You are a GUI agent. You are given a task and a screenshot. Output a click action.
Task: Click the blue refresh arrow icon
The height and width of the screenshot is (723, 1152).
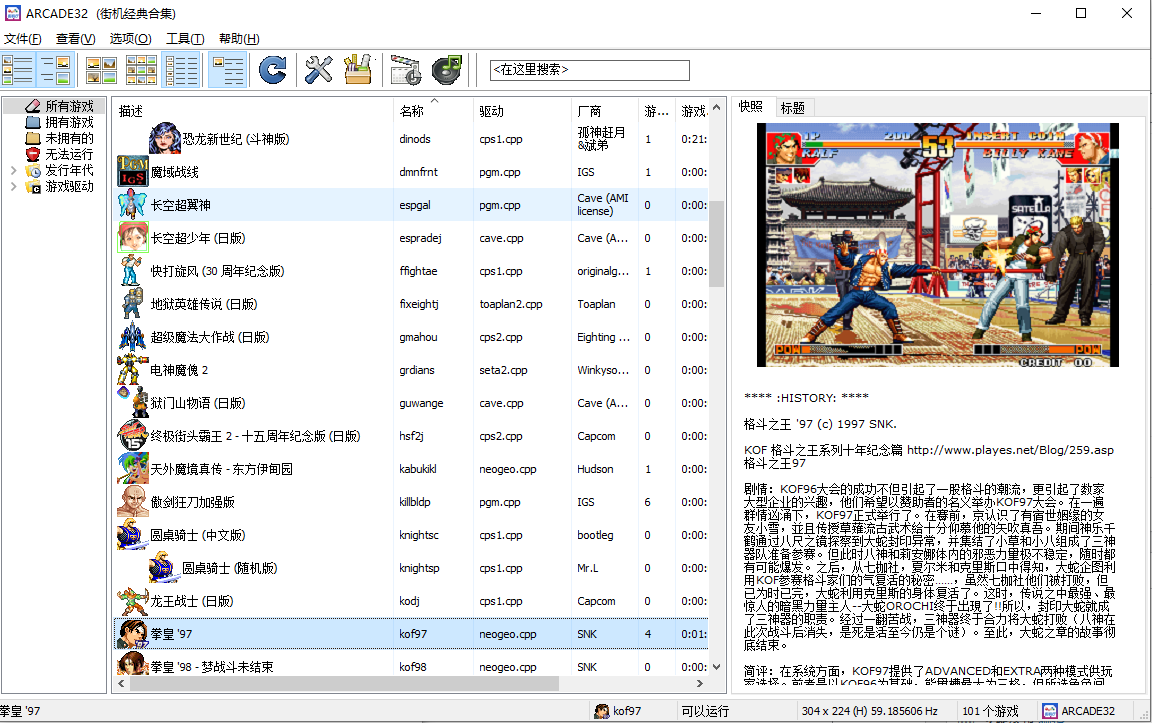click(x=273, y=70)
